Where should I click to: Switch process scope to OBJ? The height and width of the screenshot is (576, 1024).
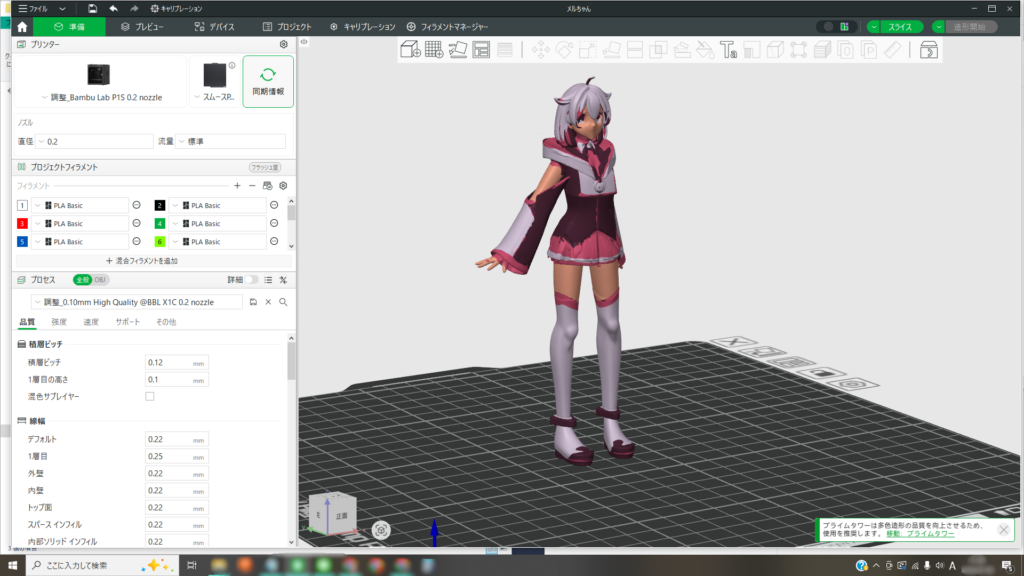pyautogui.click(x=100, y=280)
